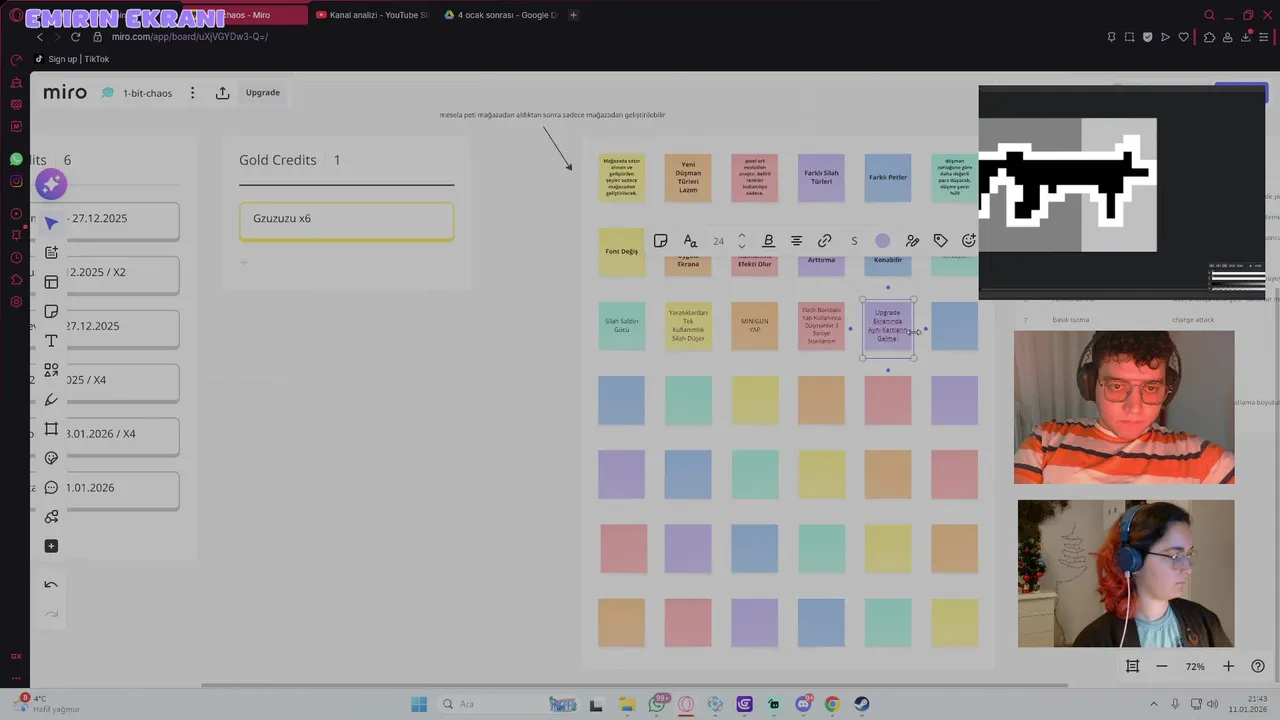Adjust font size stepper arrows

(x=741, y=241)
